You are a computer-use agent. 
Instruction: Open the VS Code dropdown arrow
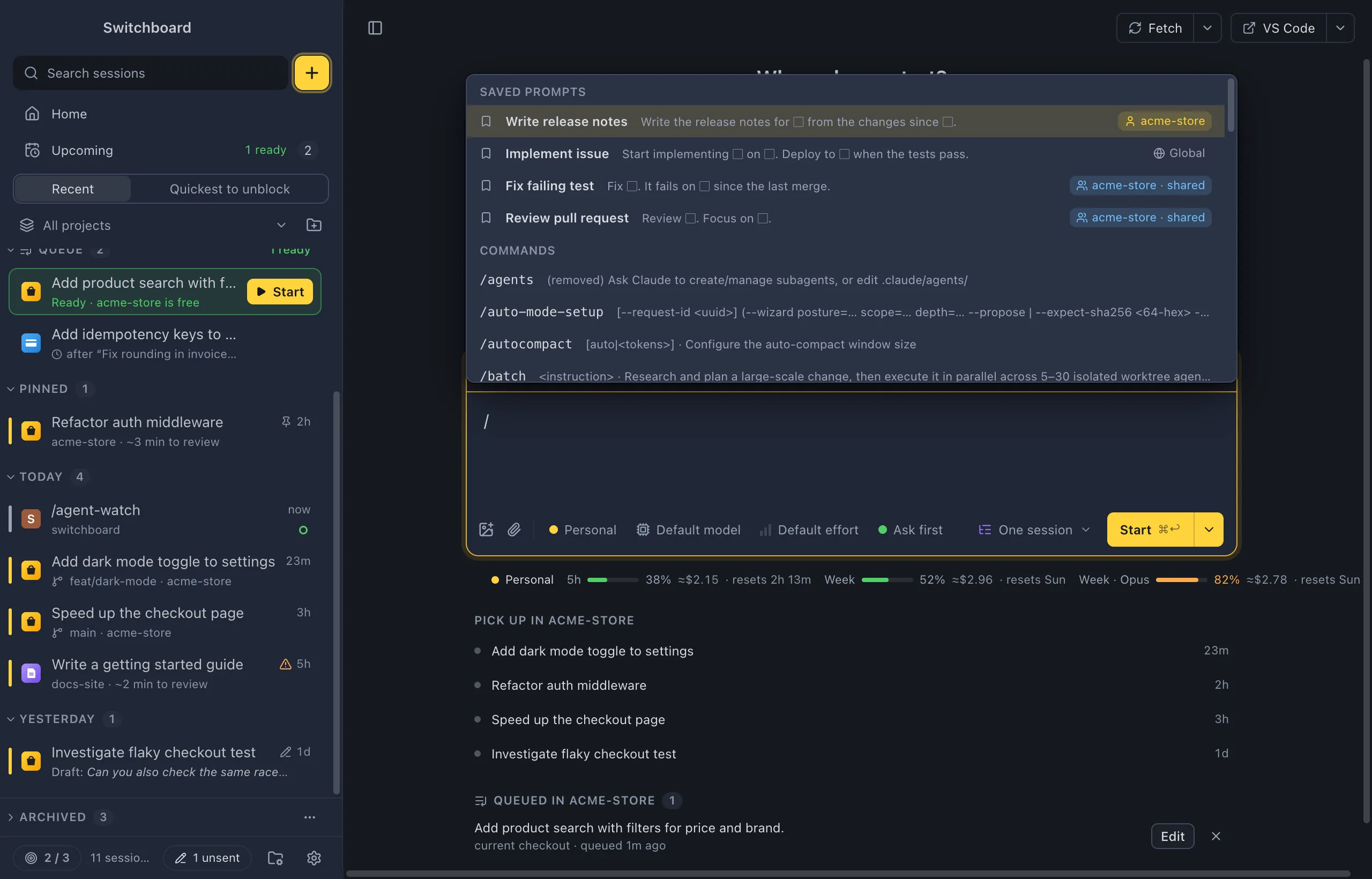pos(1340,28)
